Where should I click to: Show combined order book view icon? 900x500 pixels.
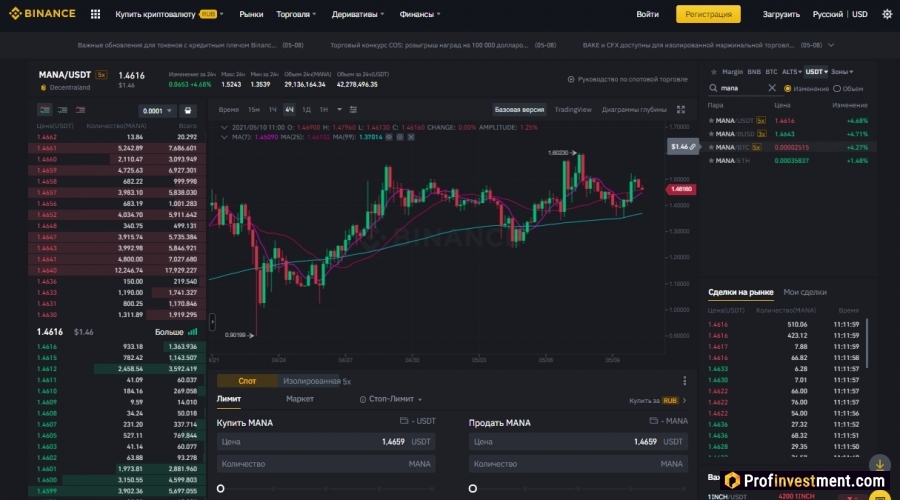pyautogui.click(x=44, y=110)
